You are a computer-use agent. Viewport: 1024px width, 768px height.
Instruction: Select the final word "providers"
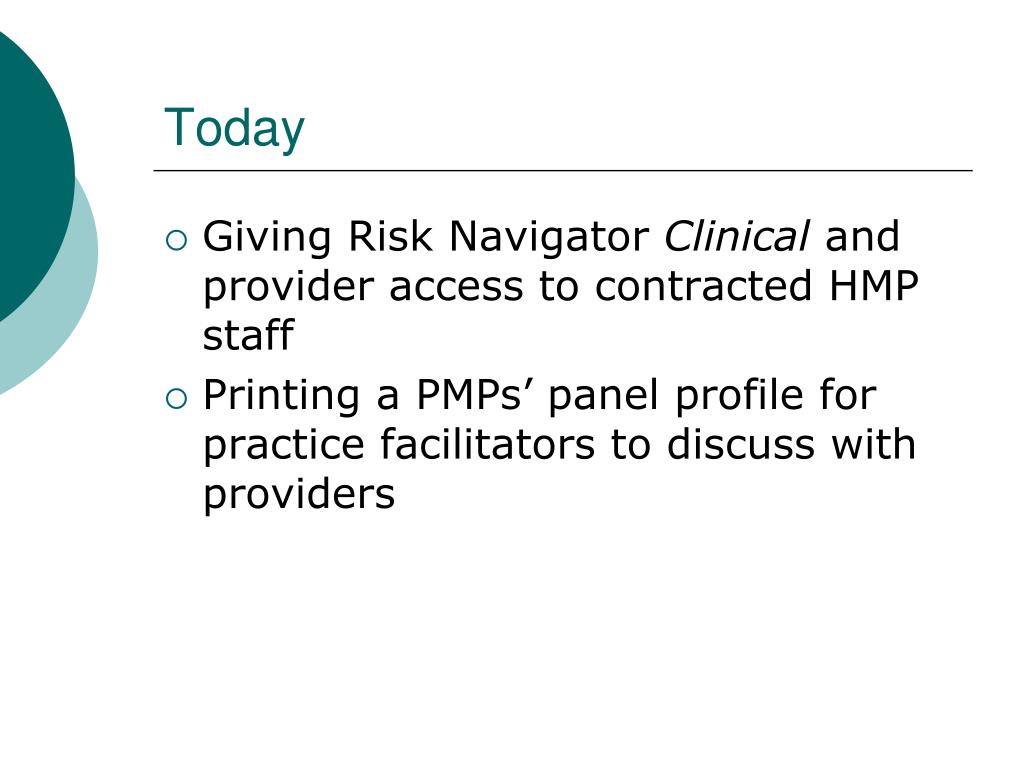(x=299, y=496)
